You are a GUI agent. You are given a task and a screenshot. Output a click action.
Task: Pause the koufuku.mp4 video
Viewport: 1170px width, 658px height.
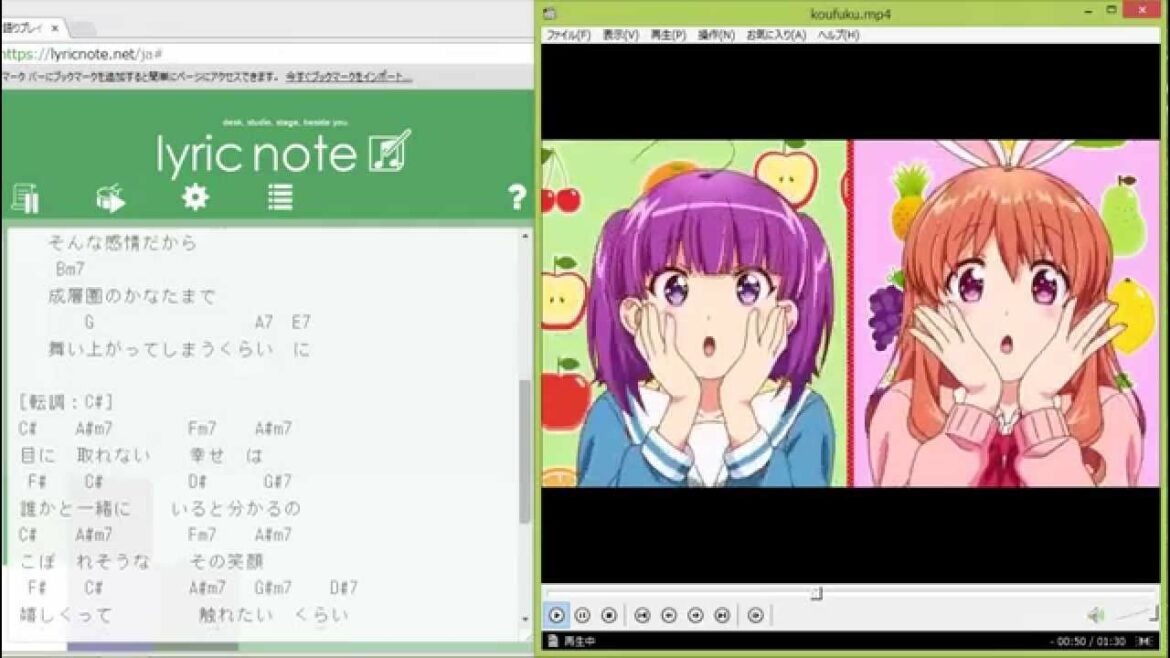pyautogui.click(x=582, y=615)
